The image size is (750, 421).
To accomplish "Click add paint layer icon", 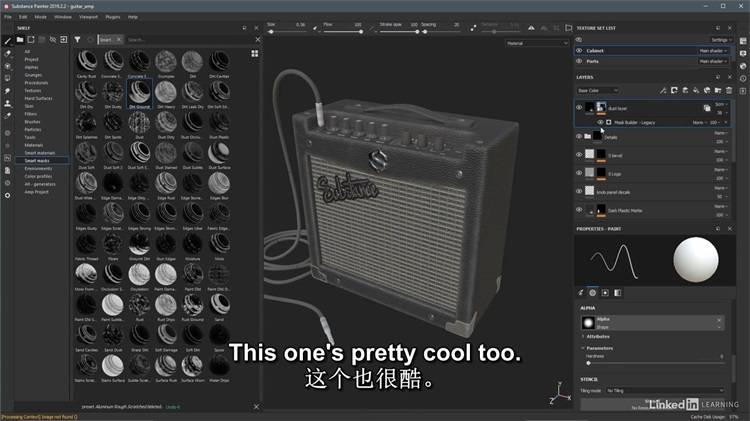I will pyautogui.click(x=685, y=90).
